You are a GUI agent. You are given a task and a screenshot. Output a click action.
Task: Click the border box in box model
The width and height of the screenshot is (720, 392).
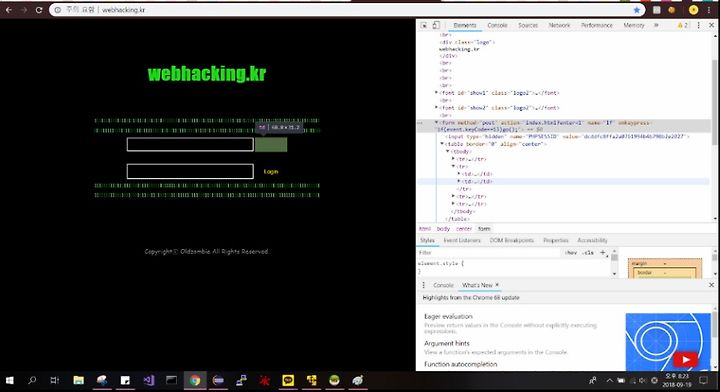coord(644,273)
